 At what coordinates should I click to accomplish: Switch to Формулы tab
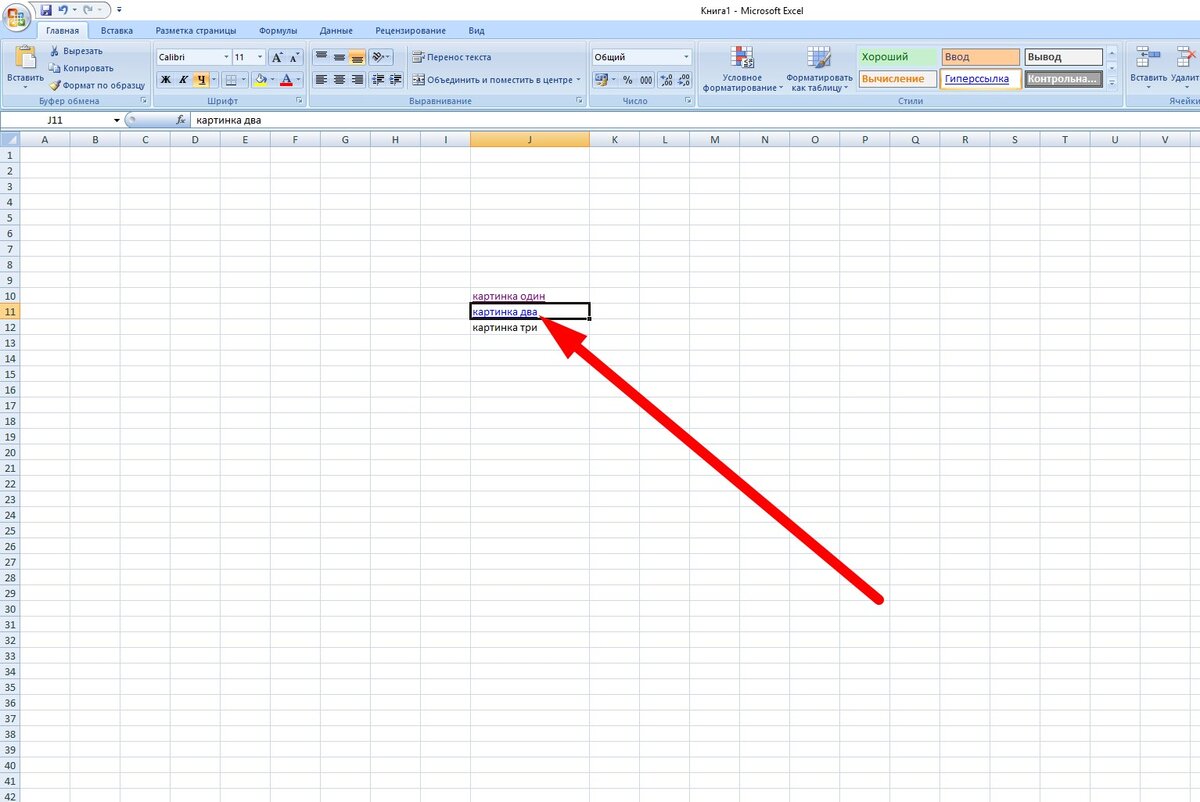[x=277, y=31]
